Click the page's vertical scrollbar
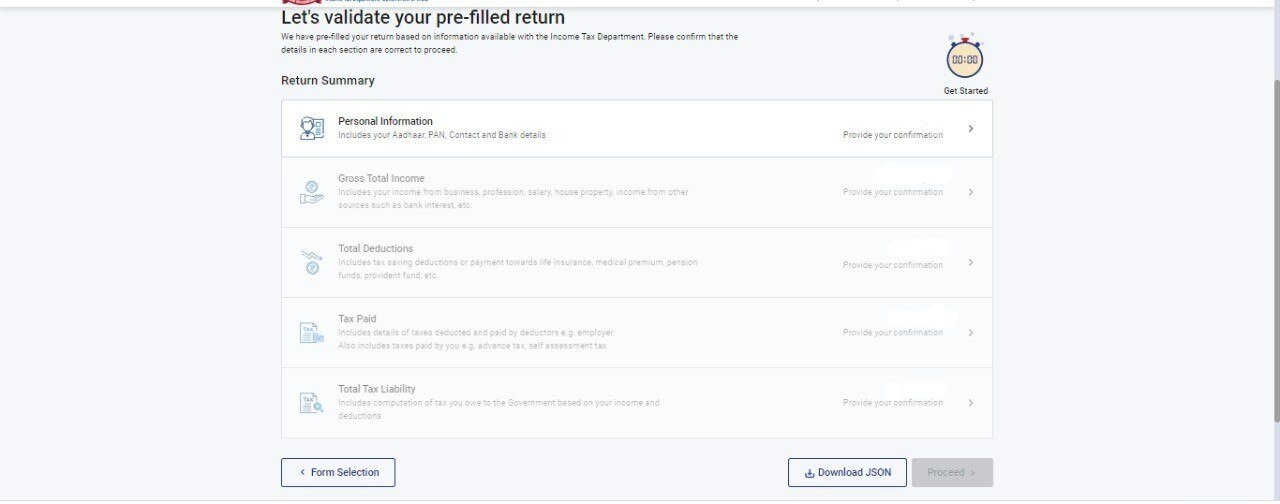The width and height of the screenshot is (1280, 504). pyautogui.click(x=1272, y=250)
